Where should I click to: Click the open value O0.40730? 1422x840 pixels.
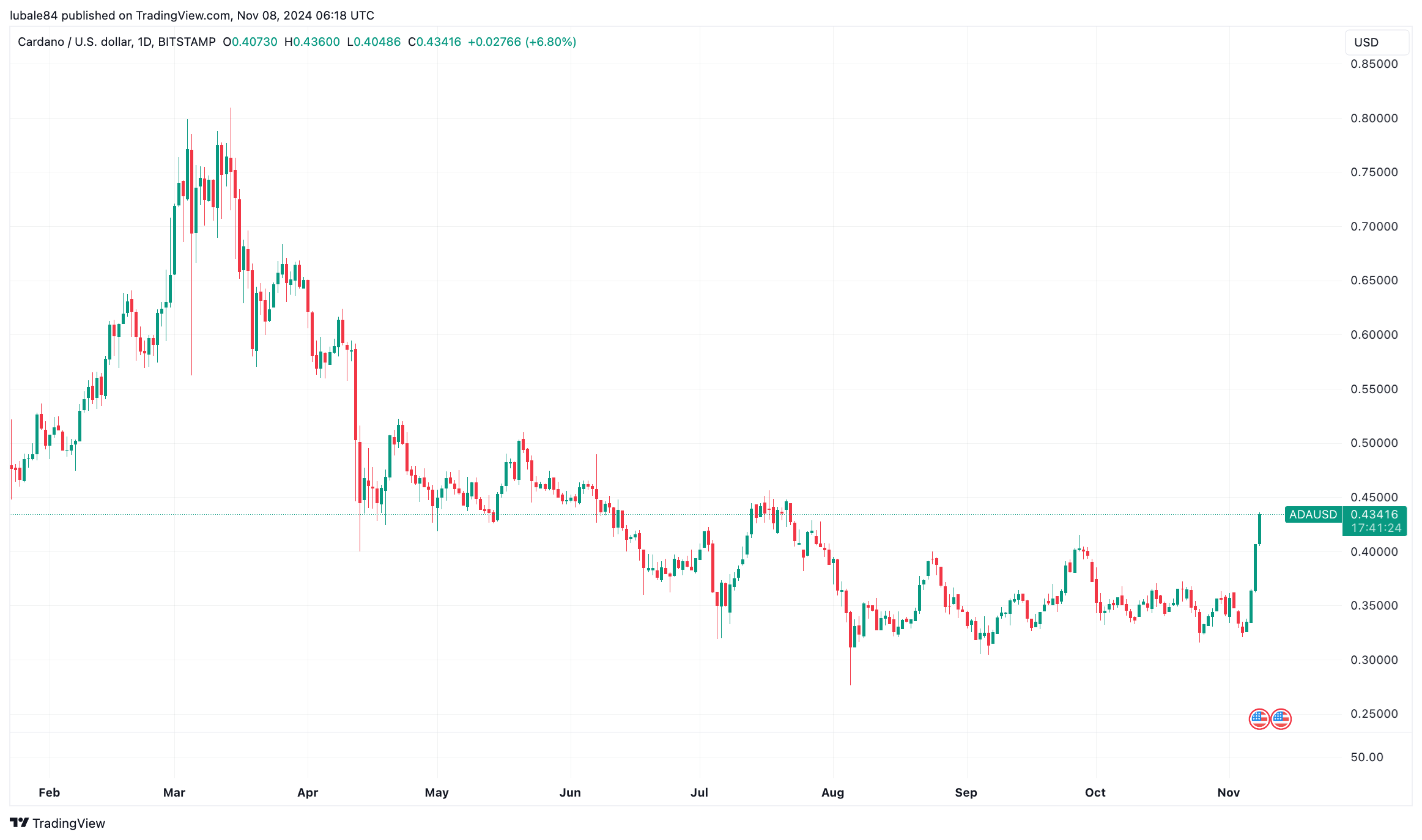click(x=250, y=42)
